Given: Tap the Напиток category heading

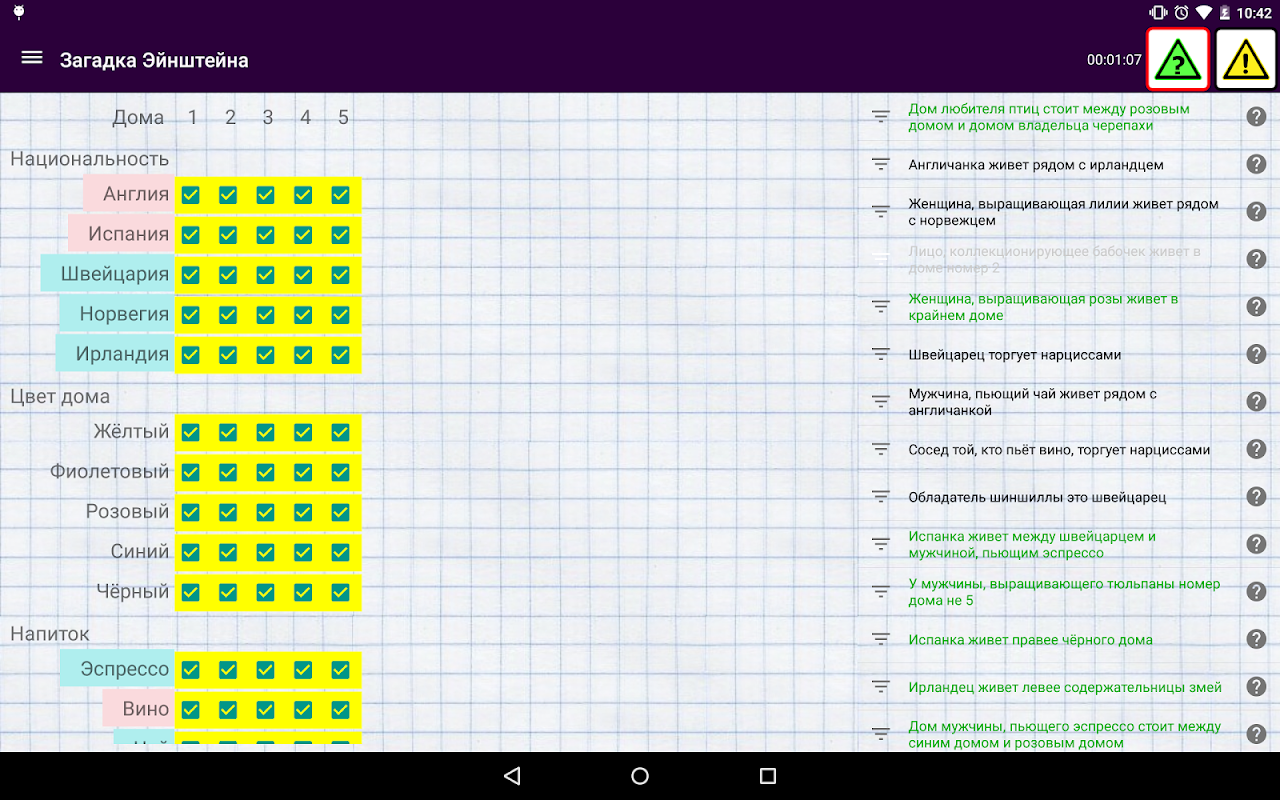Looking at the screenshot, I should point(50,633).
